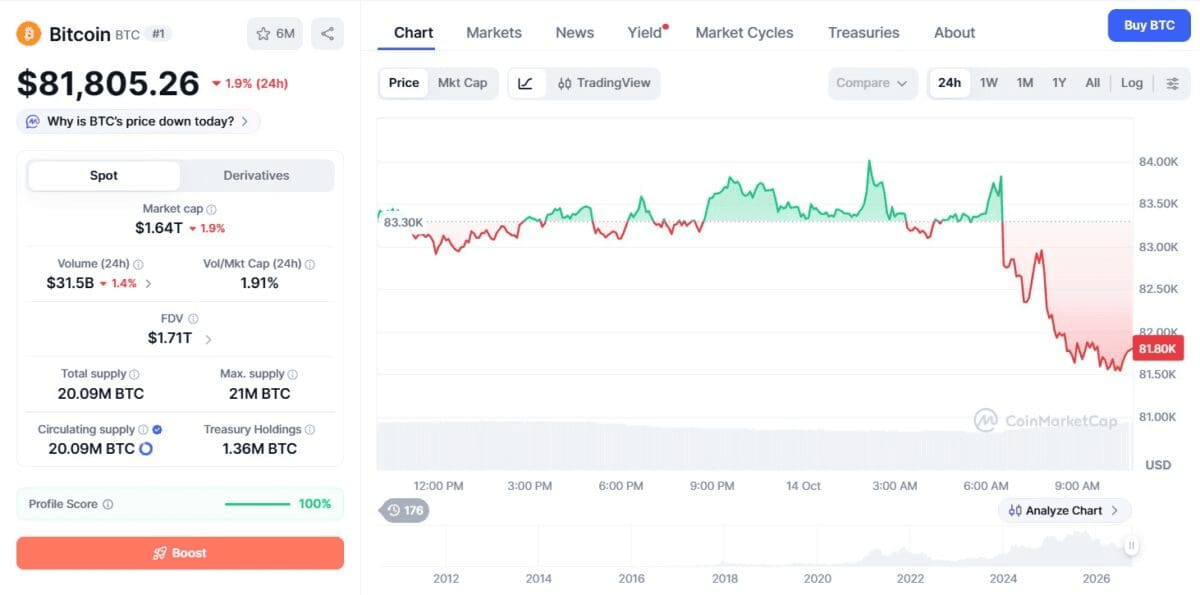
Task: Switch chart to Mkt Cap
Action: click(463, 83)
